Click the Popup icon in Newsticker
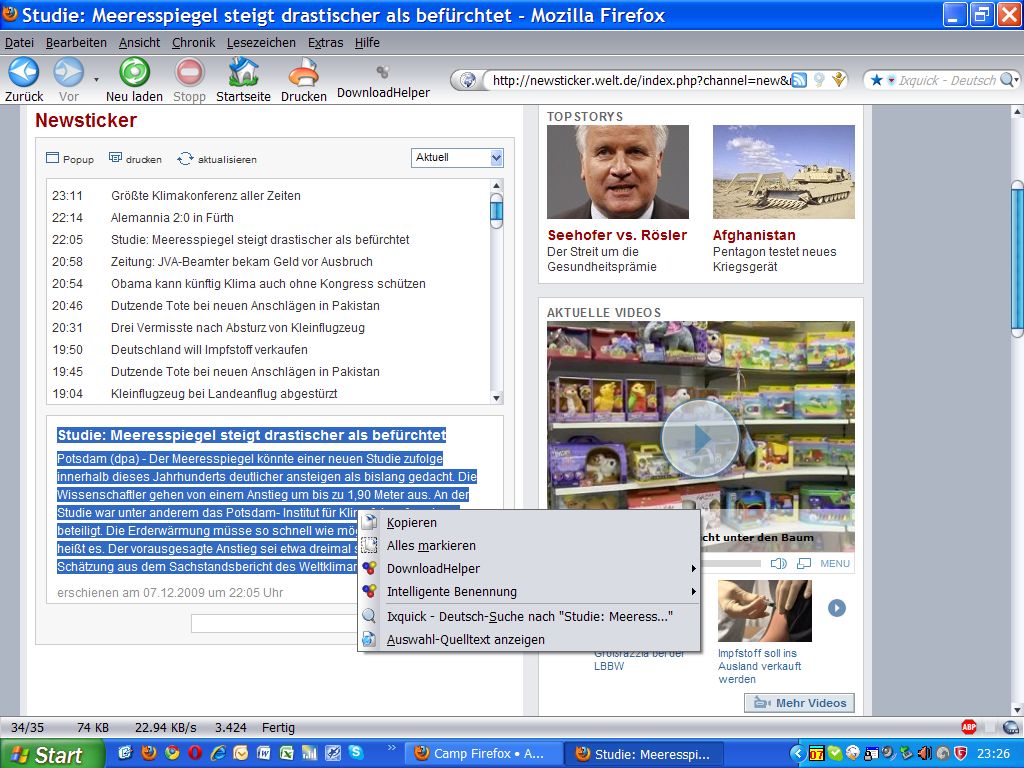The height and width of the screenshot is (768, 1024). pos(53,158)
